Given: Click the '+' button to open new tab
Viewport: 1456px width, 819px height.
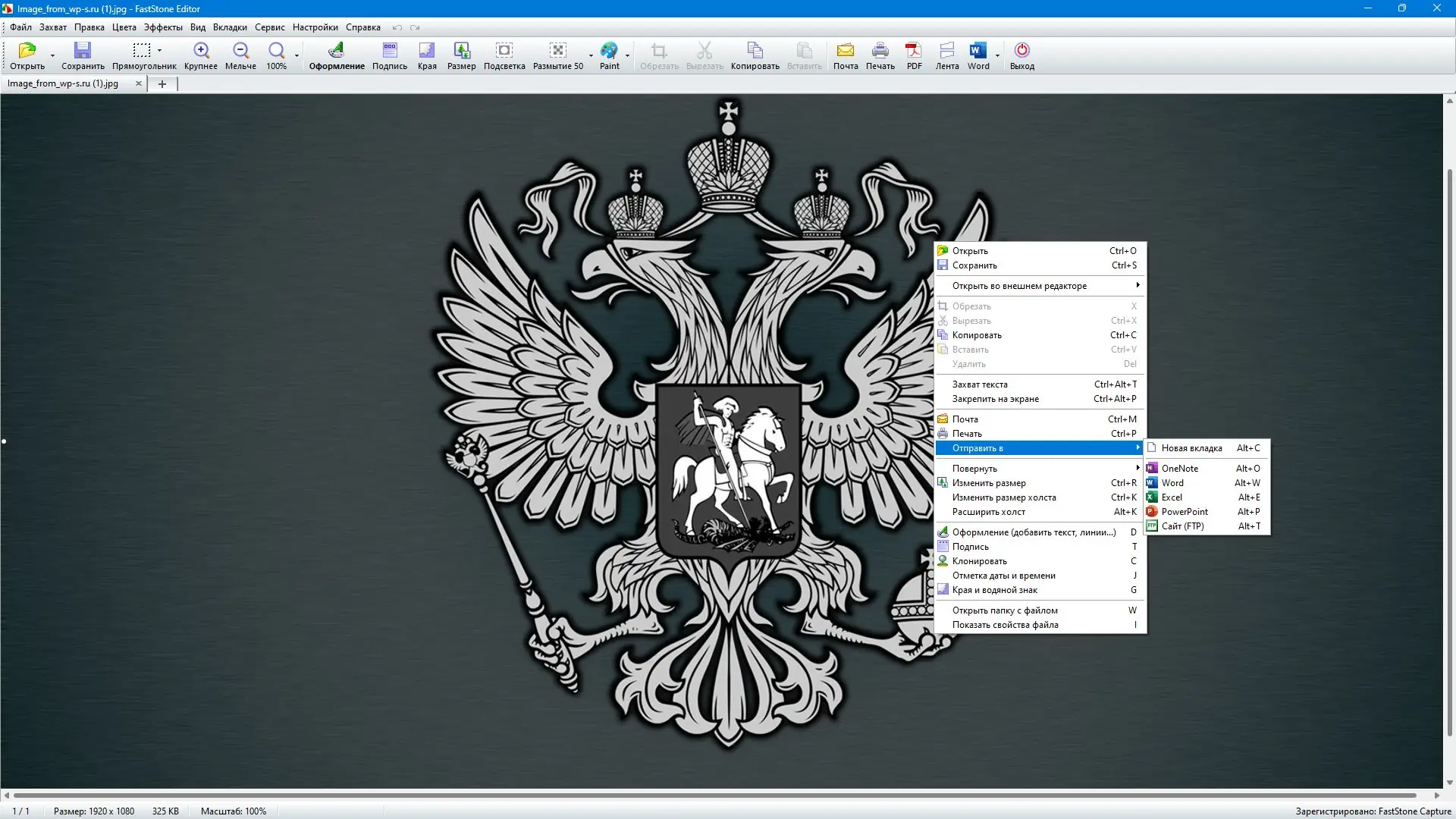Looking at the screenshot, I should pos(162,84).
